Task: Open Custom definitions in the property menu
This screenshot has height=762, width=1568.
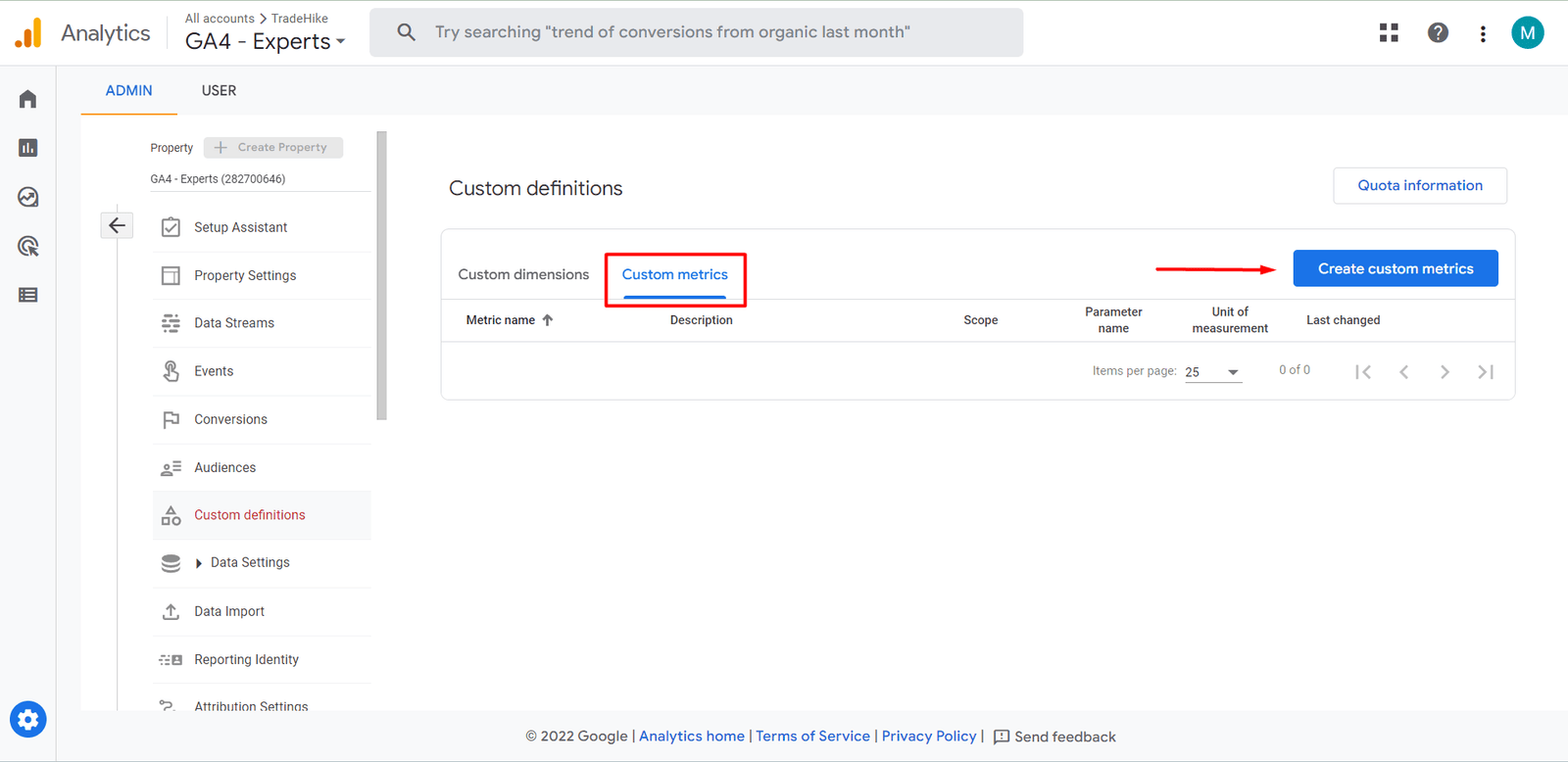Action: pos(250,515)
